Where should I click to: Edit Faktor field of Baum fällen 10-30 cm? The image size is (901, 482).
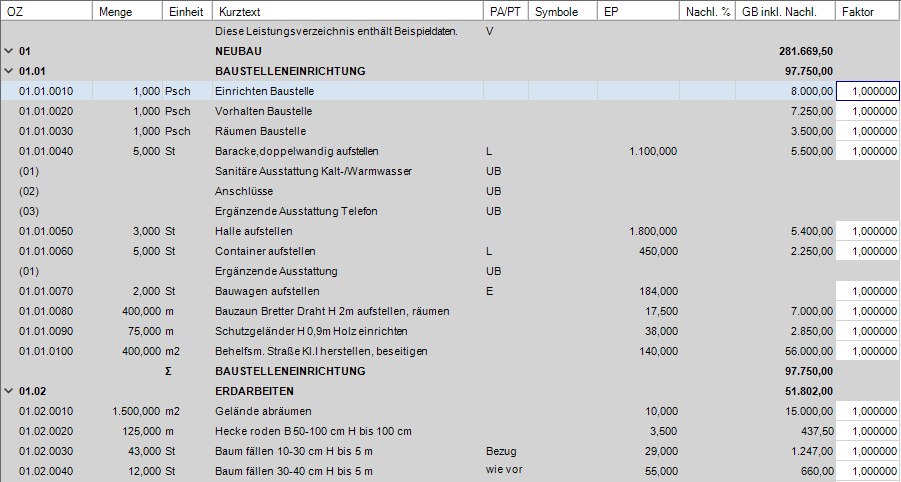(x=868, y=452)
